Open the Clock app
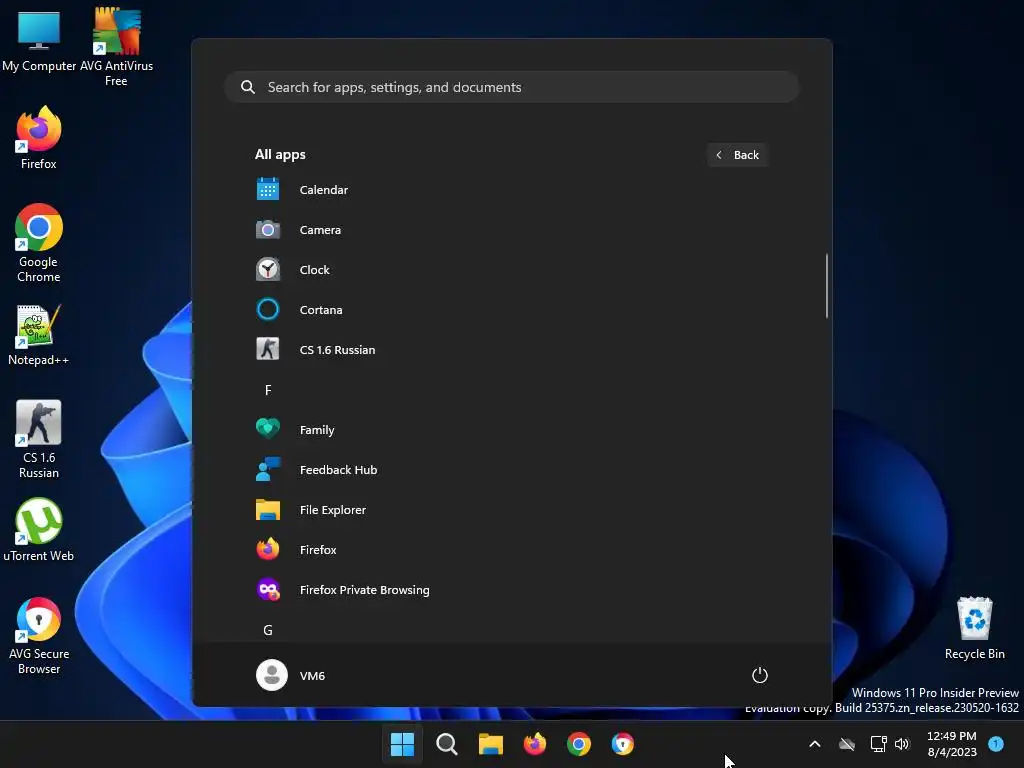Viewport: 1024px width, 768px height. coord(511,270)
